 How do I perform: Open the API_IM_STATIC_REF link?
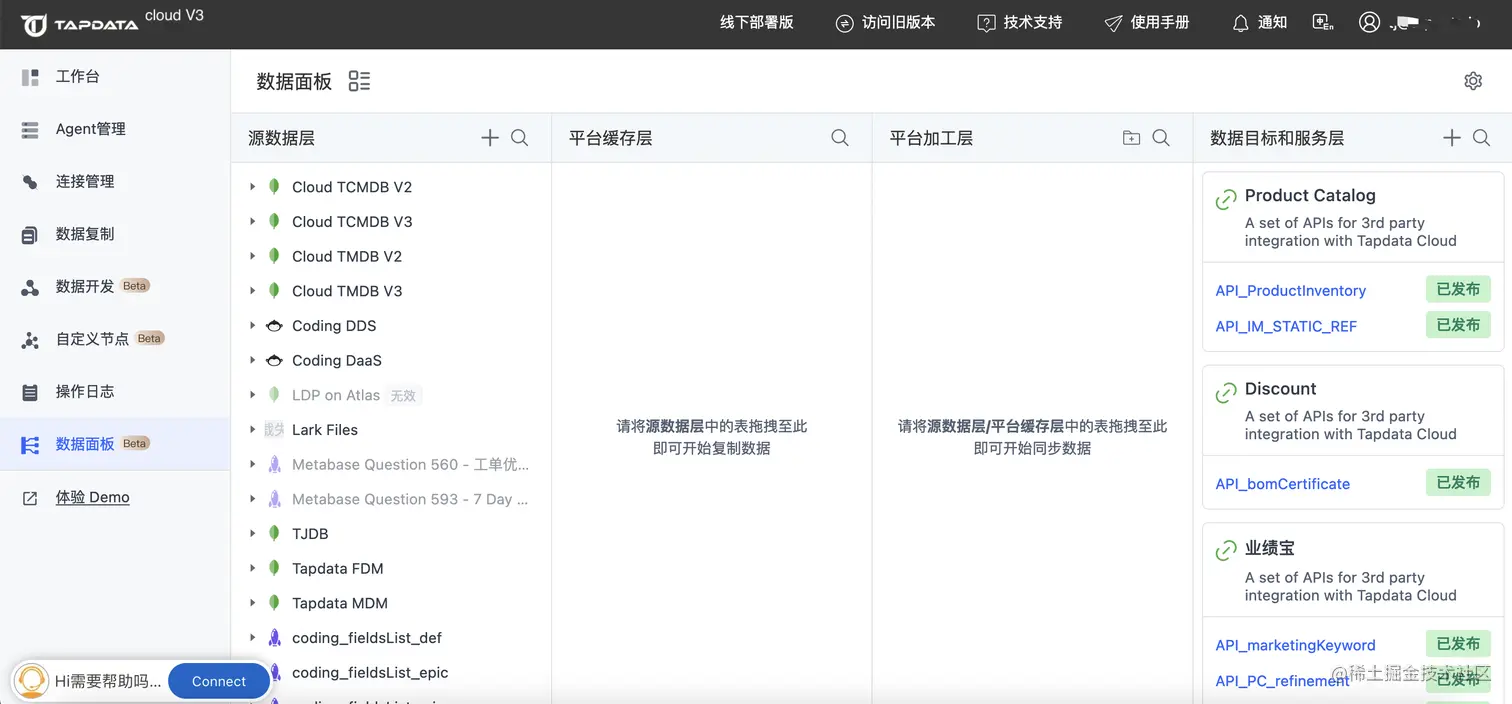coord(1286,326)
